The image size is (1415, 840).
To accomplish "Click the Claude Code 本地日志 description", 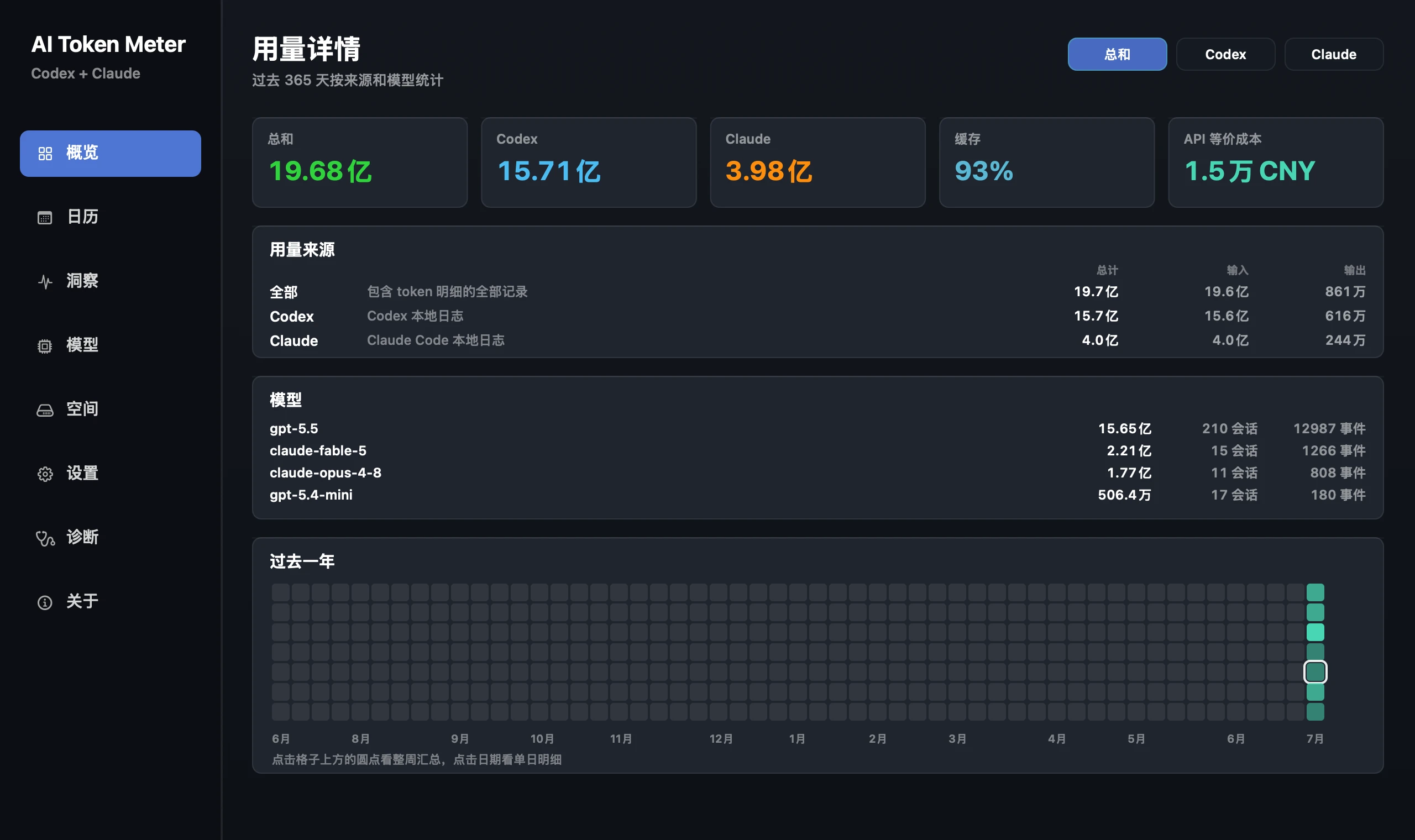I will [435, 340].
